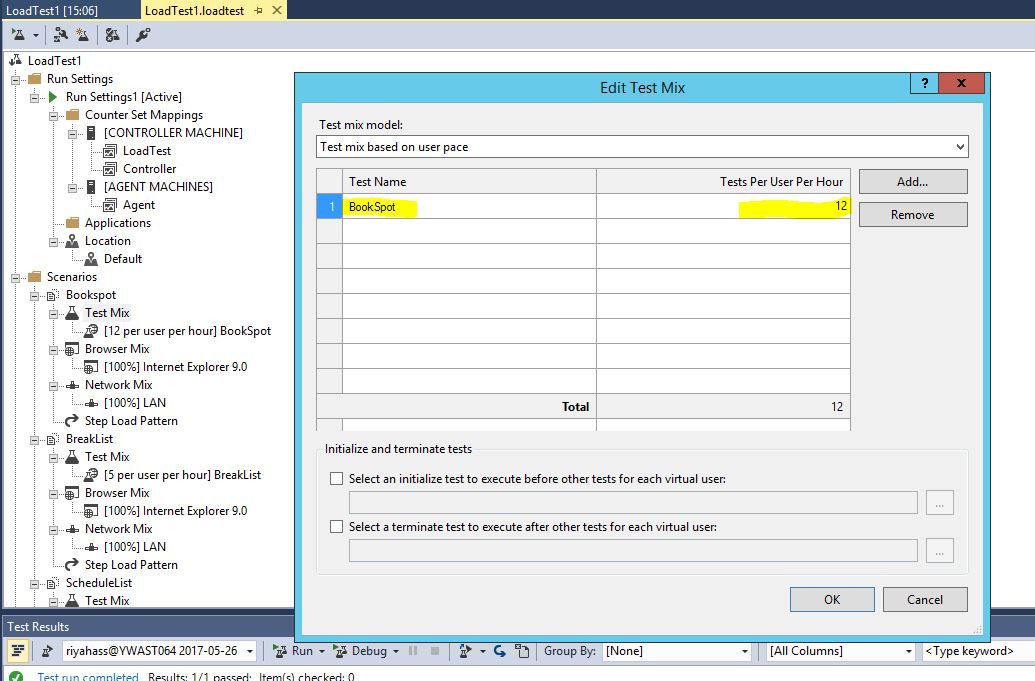
Task: Open the load test properties wrench icon
Action: tap(144, 35)
